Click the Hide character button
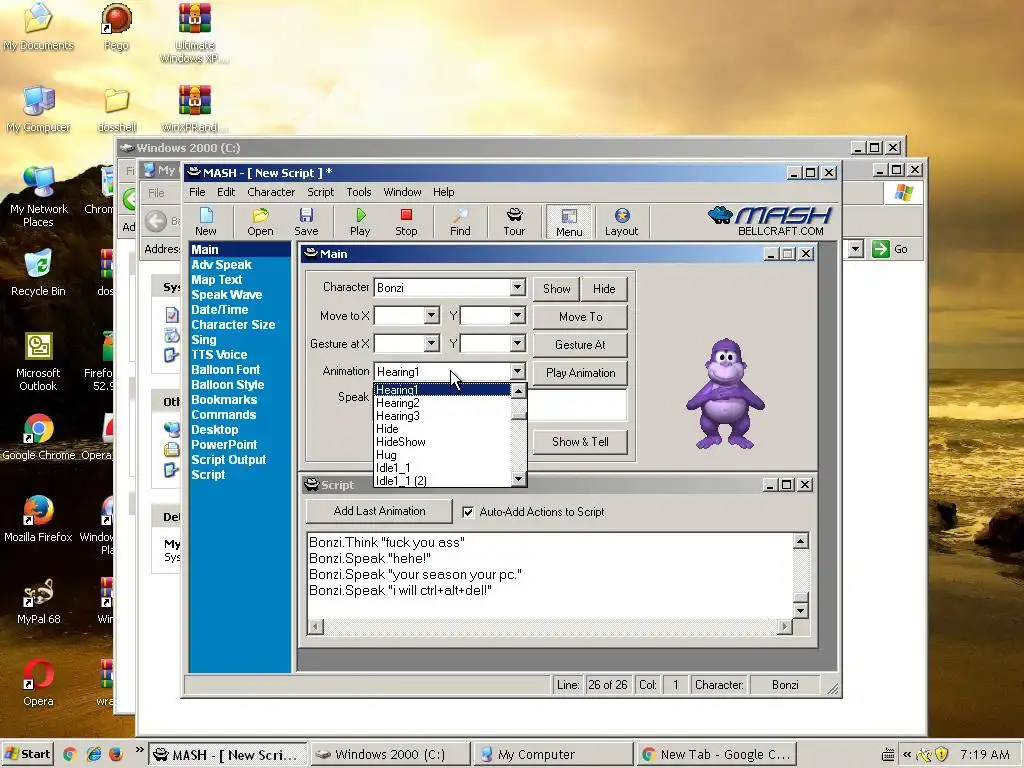The image size is (1024, 768). (x=603, y=289)
